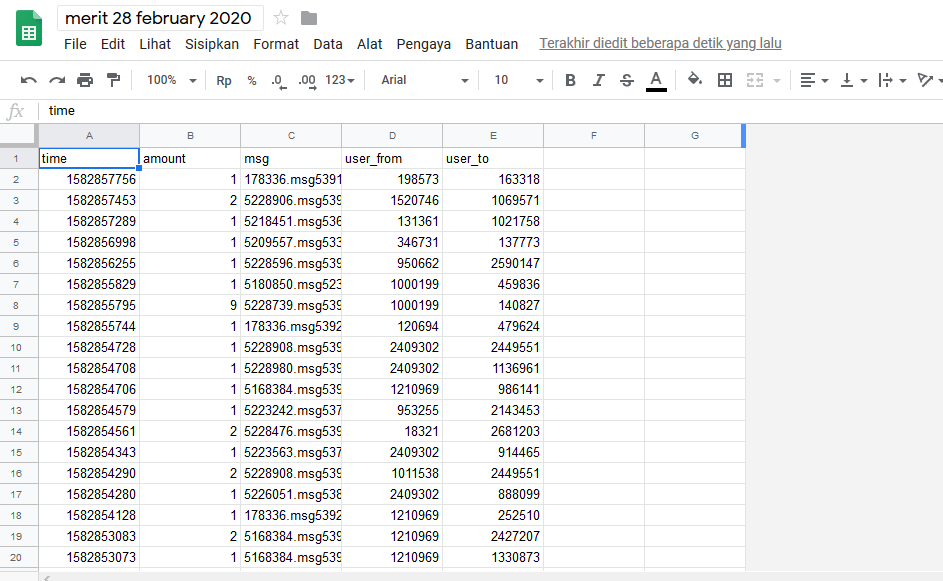This screenshot has height=581, width=943.
Task: Open the Data menu
Action: [x=328, y=44]
